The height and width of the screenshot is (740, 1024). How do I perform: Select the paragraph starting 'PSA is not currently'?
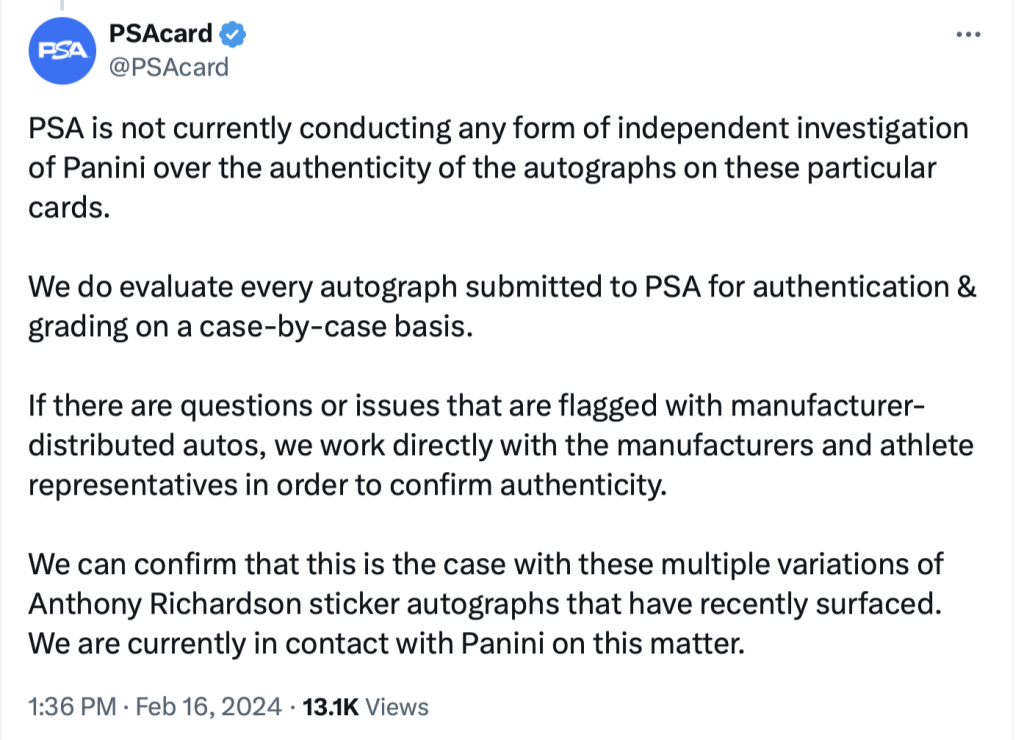point(498,168)
